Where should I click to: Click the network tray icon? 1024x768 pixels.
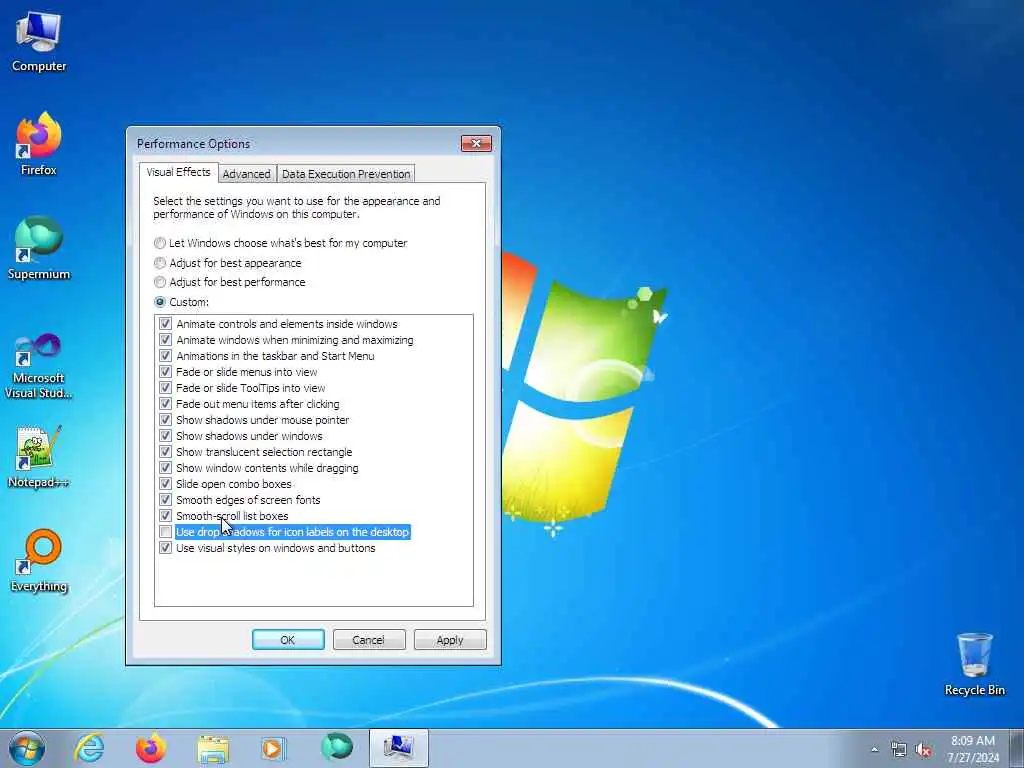tap(899, 750)
